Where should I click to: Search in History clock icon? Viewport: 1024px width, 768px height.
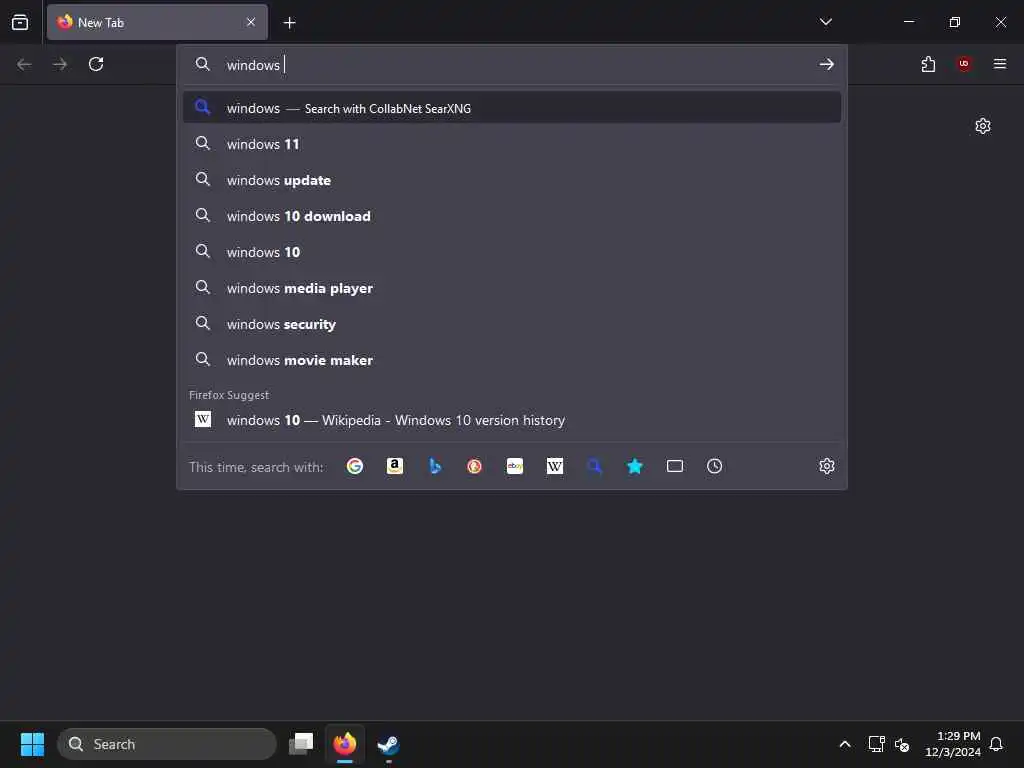pos(714,466)
